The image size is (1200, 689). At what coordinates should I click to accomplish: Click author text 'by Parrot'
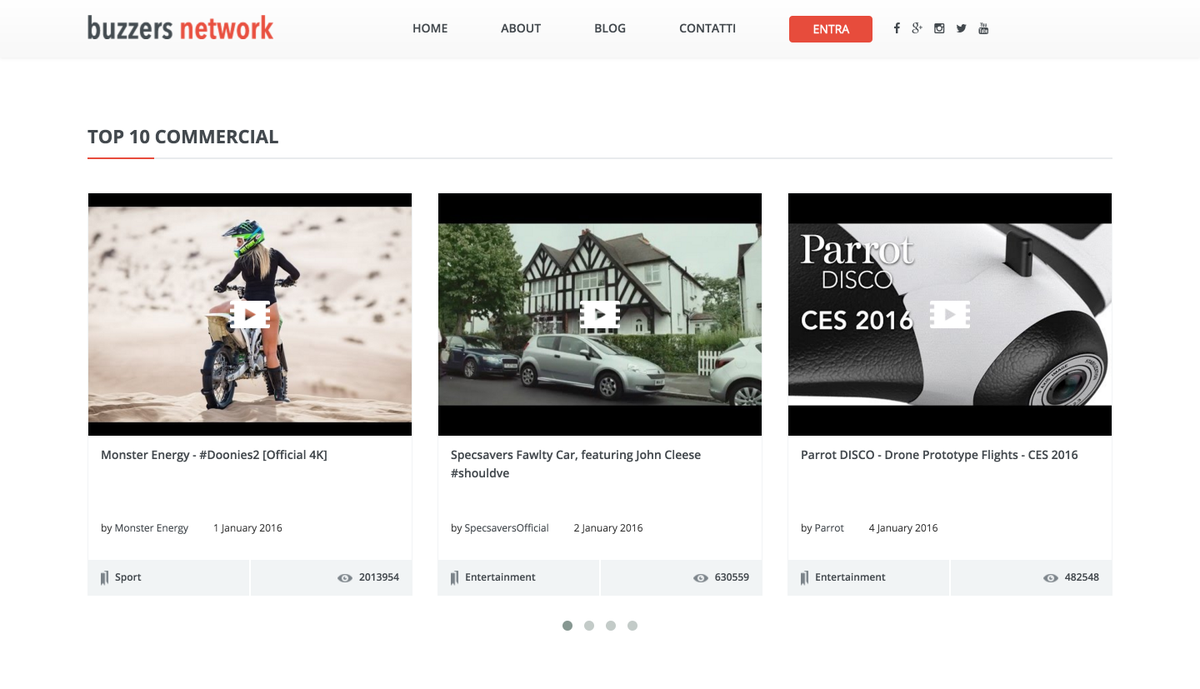[x=822, y=528]
